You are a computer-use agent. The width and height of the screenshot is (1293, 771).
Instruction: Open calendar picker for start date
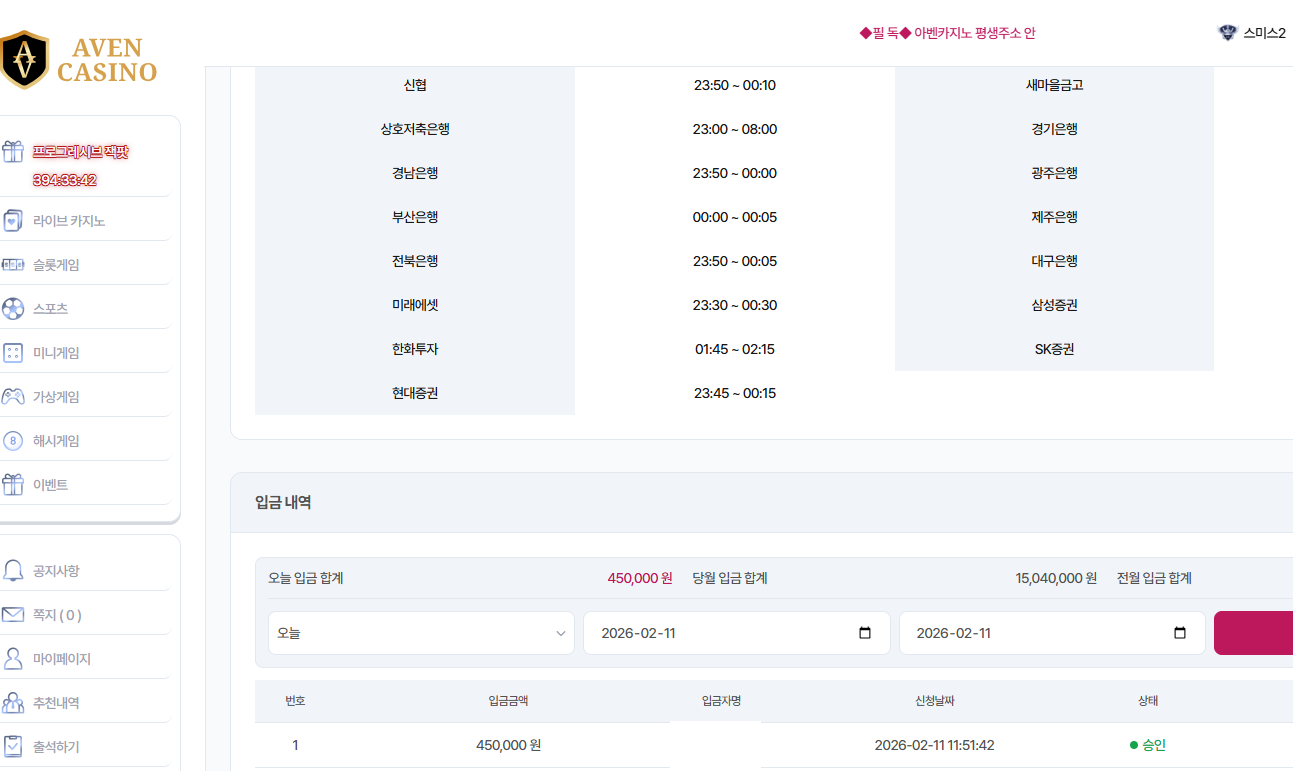pos(865,633)
